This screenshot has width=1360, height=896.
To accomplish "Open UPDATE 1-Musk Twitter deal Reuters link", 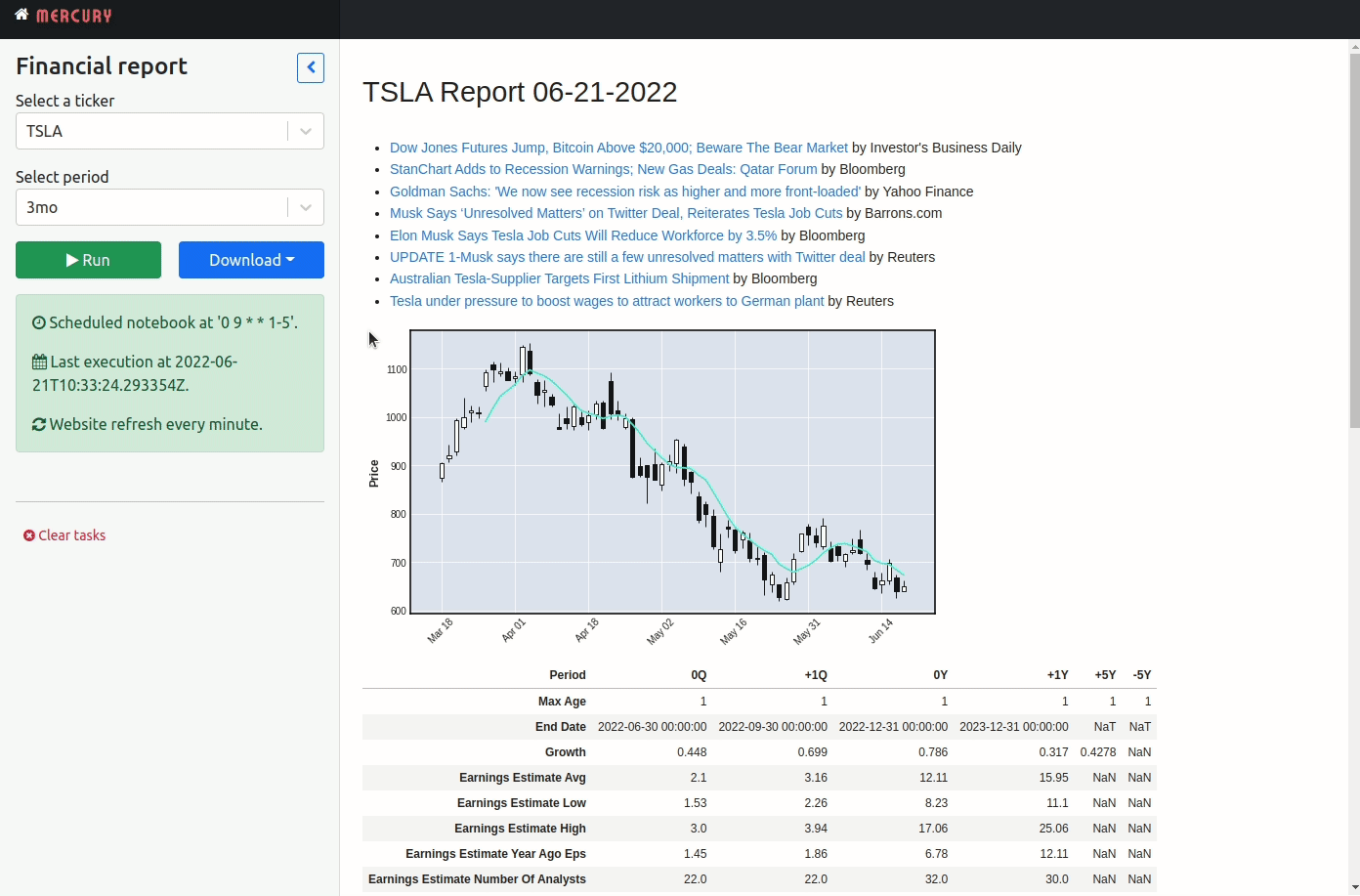I will click(627, 257).
